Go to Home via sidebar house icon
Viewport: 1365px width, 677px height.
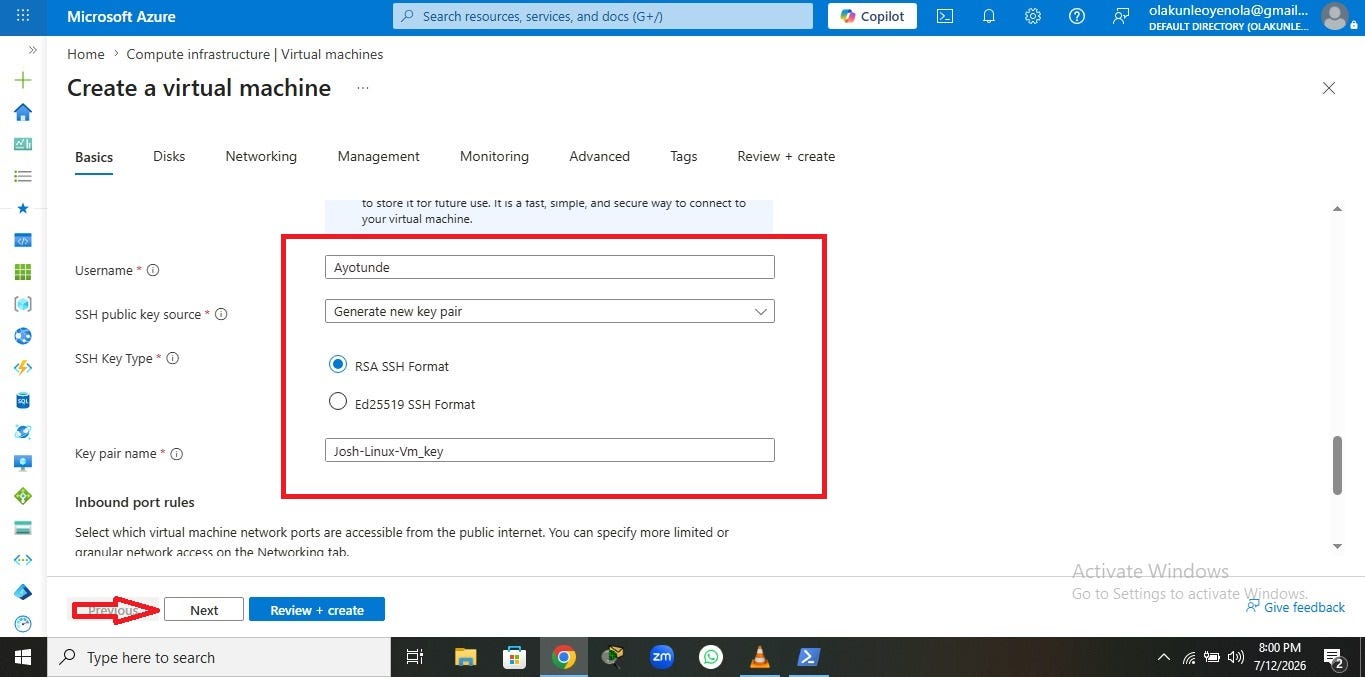pos(23,112)
